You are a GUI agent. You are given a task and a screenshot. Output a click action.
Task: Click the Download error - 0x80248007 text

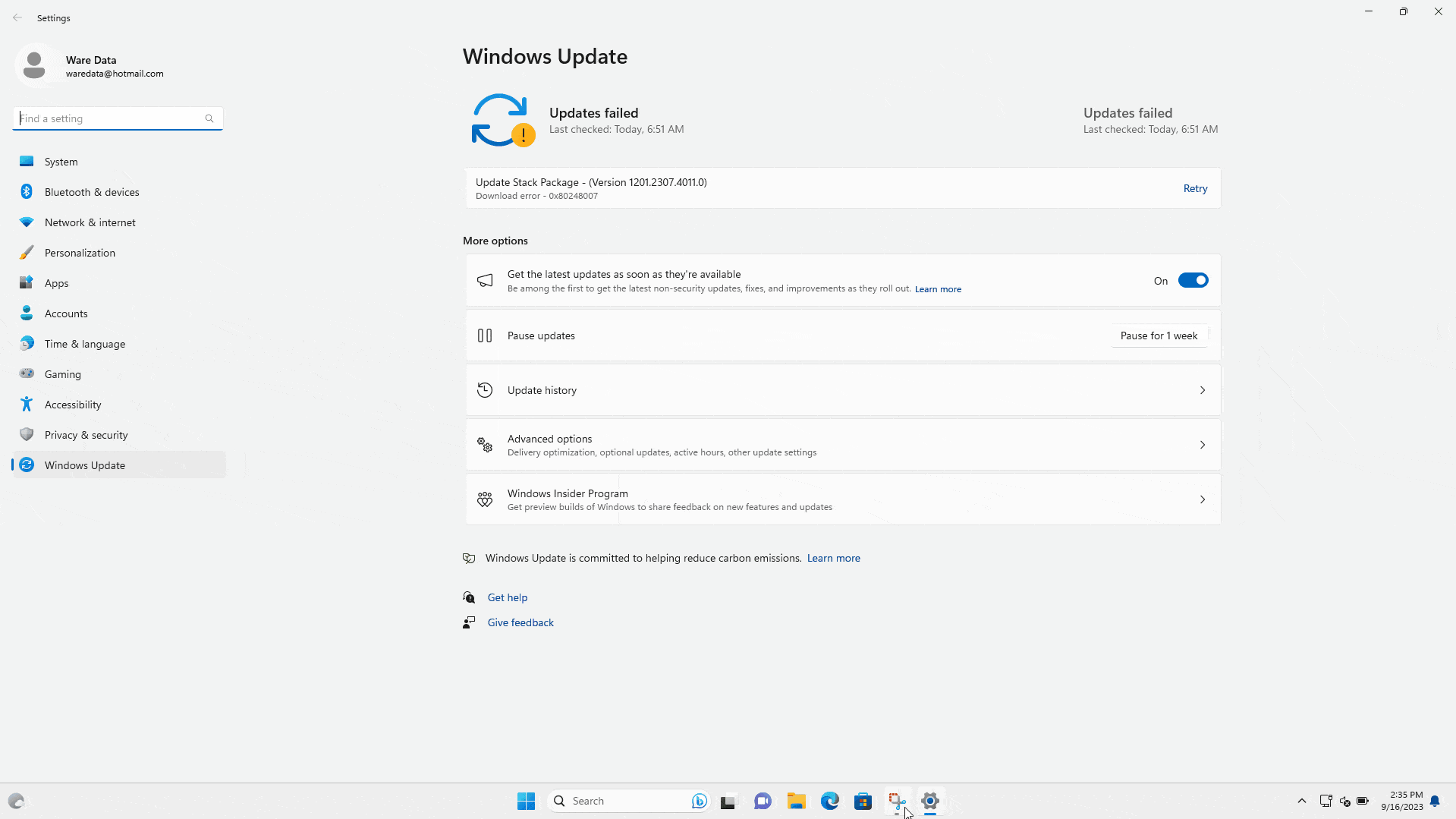tap(536, 196)
